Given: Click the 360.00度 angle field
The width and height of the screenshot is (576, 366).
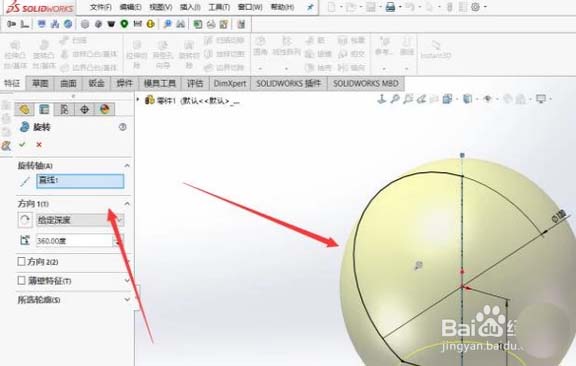Looking at the screenshot, I should point(74,241).
